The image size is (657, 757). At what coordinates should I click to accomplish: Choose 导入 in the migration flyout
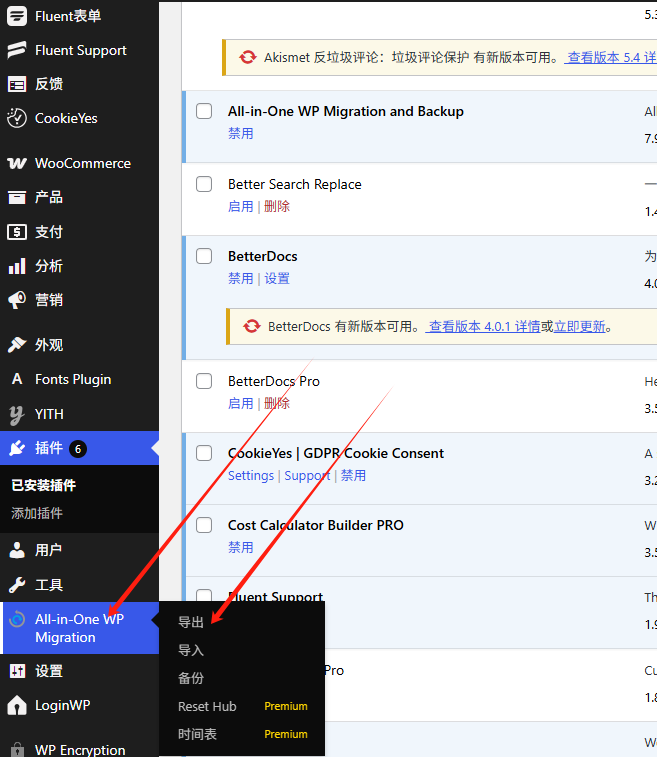click(x=191, y=650)
